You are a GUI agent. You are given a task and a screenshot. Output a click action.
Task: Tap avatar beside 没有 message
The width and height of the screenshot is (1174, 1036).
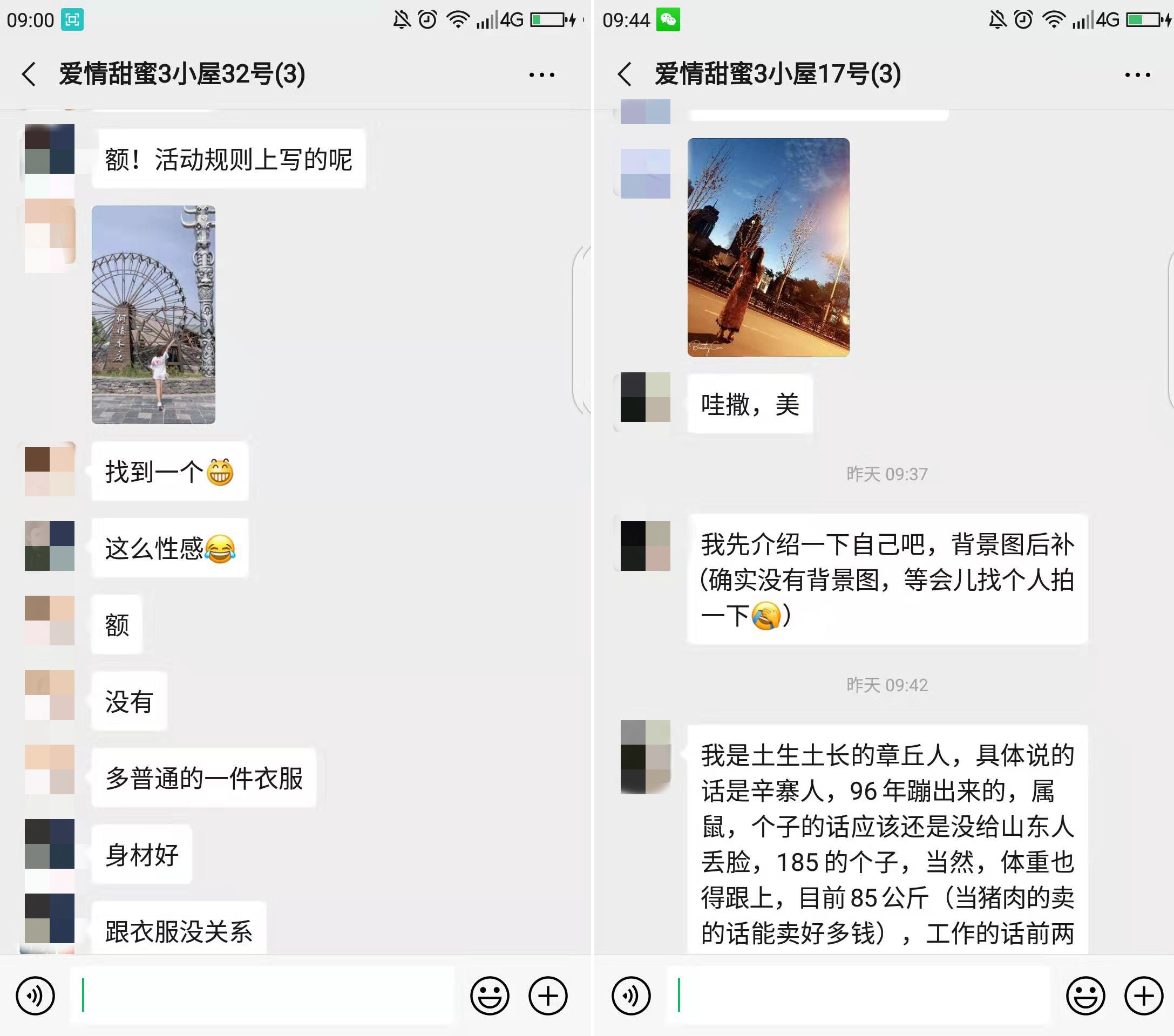50,695
